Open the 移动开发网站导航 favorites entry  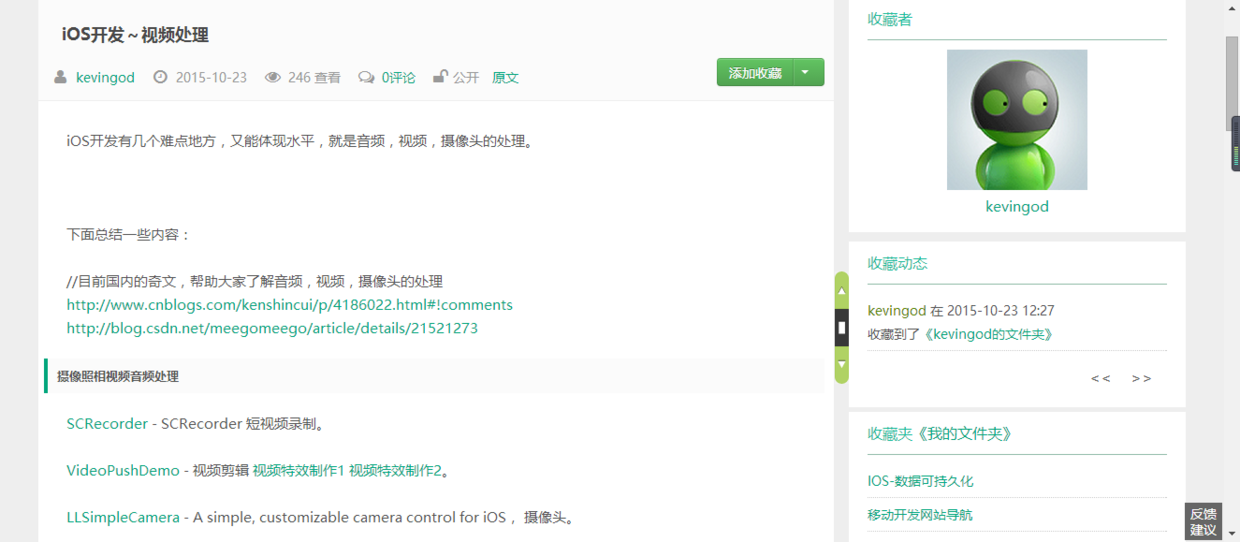pos(920,515)
